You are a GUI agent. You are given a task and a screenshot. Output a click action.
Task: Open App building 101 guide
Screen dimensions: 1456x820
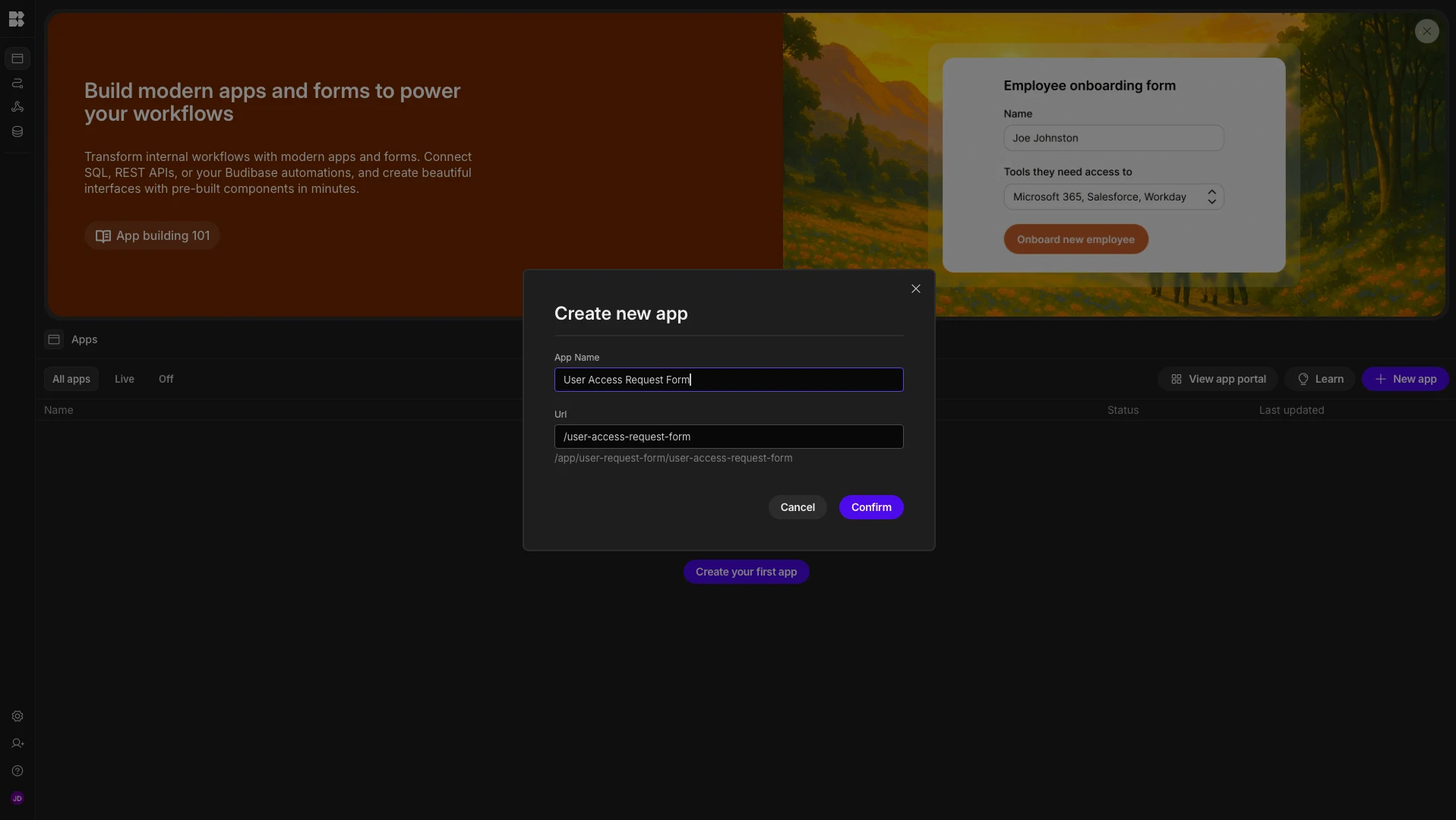[152, 235]
